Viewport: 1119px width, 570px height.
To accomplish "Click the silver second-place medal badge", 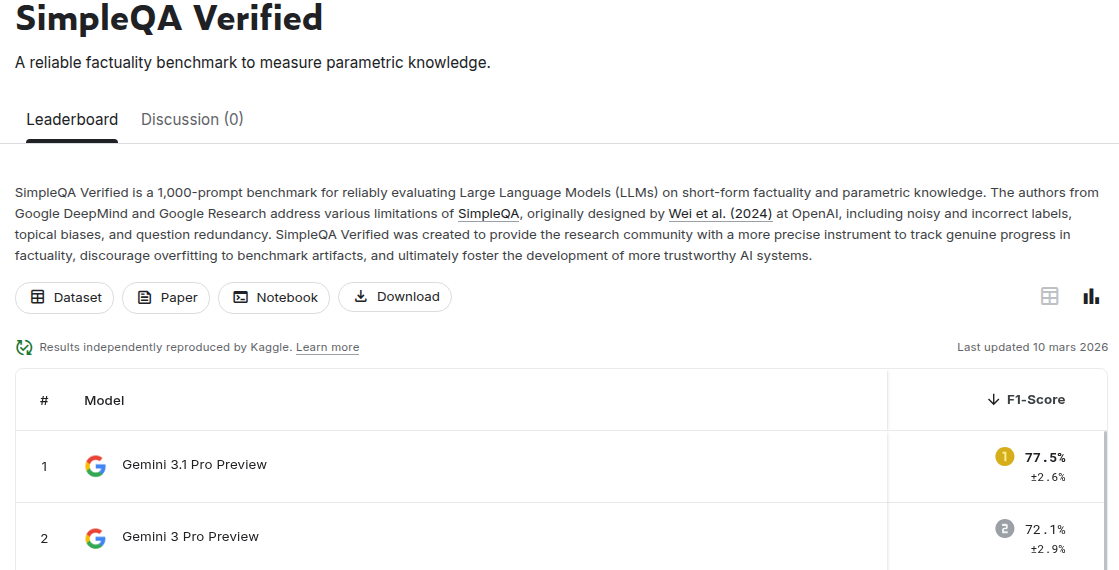I will 1004,529.
